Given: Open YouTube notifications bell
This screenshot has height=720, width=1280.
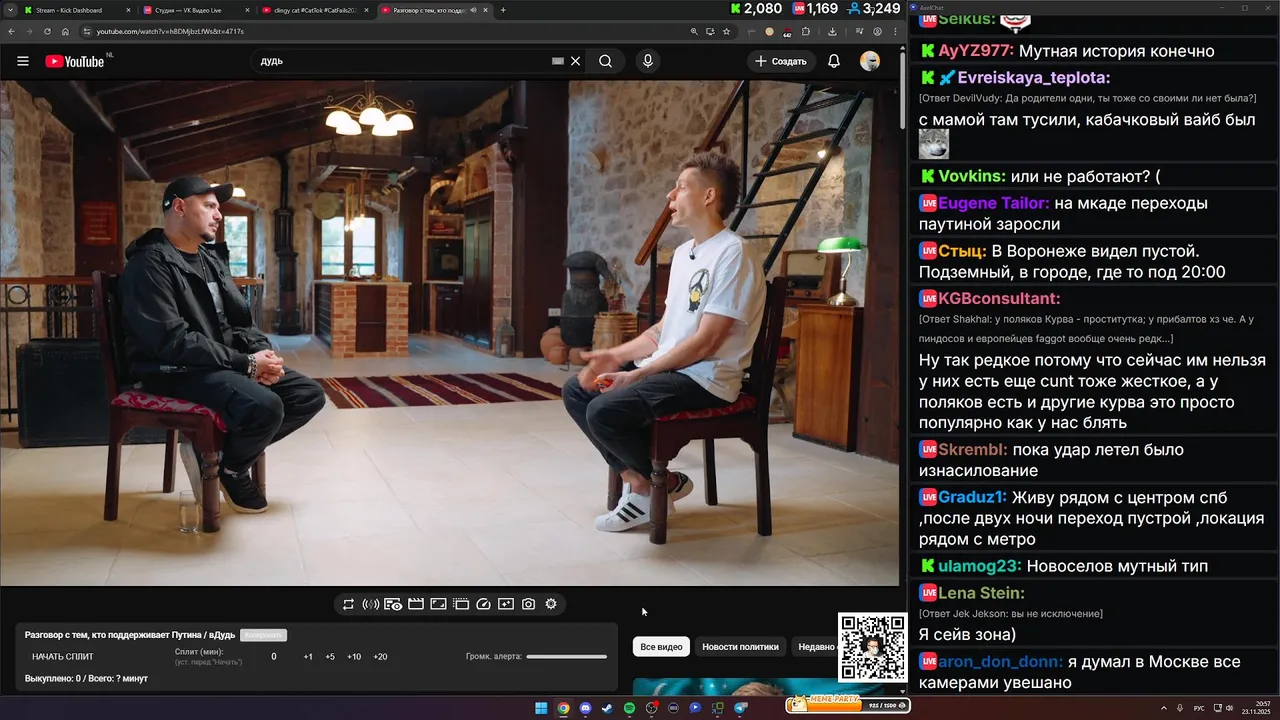Looking at the screenshot, I should click(x=834, y=61).
